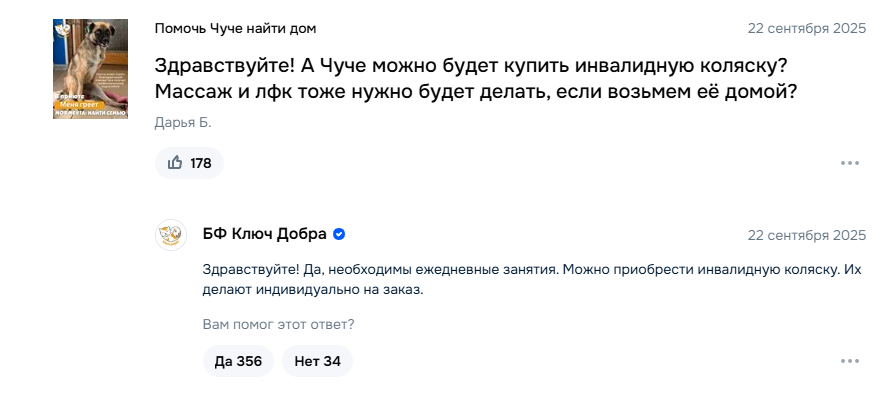The image size is (893, 400).
Task: Click the 178 likes counter
Action: [x=201, y=163]
